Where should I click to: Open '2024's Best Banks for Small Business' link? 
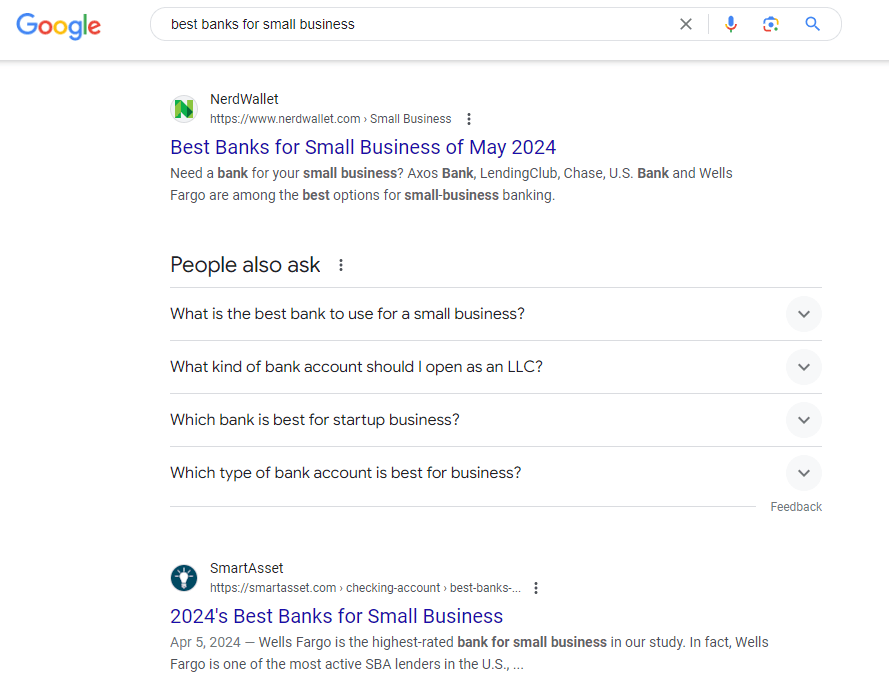point(336,616)
